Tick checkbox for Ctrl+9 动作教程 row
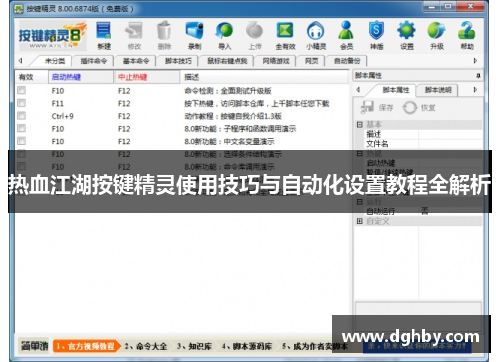500x362 pixels. [22, 116]
